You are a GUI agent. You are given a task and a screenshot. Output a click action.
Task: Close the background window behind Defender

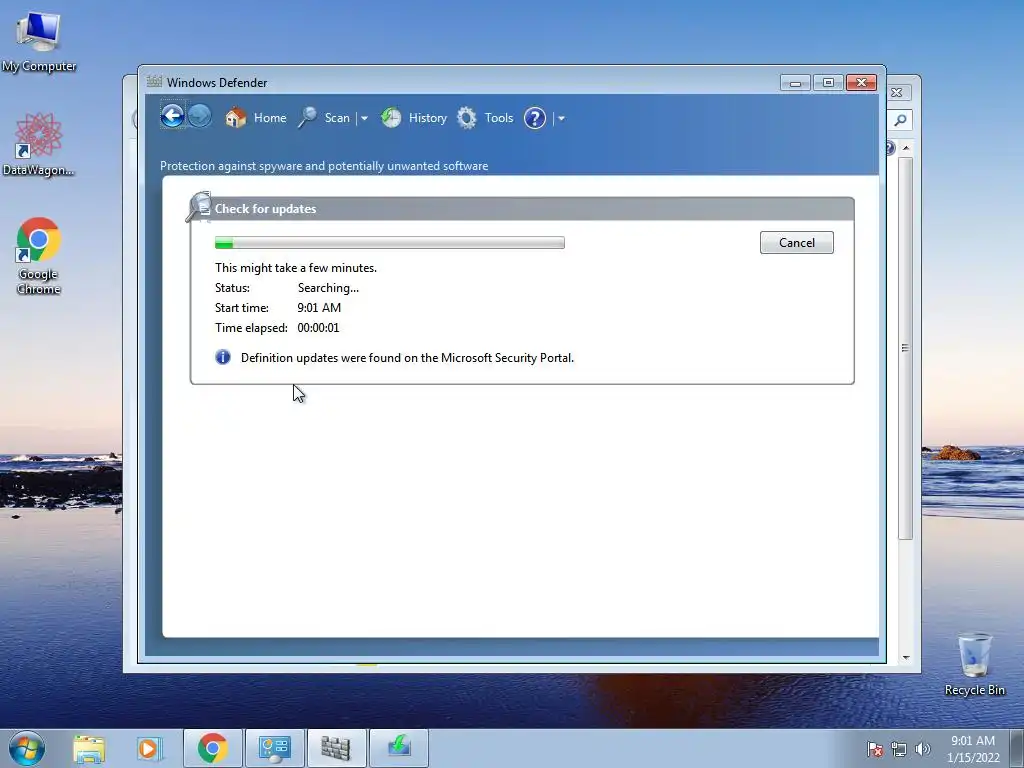coord(897,93)
